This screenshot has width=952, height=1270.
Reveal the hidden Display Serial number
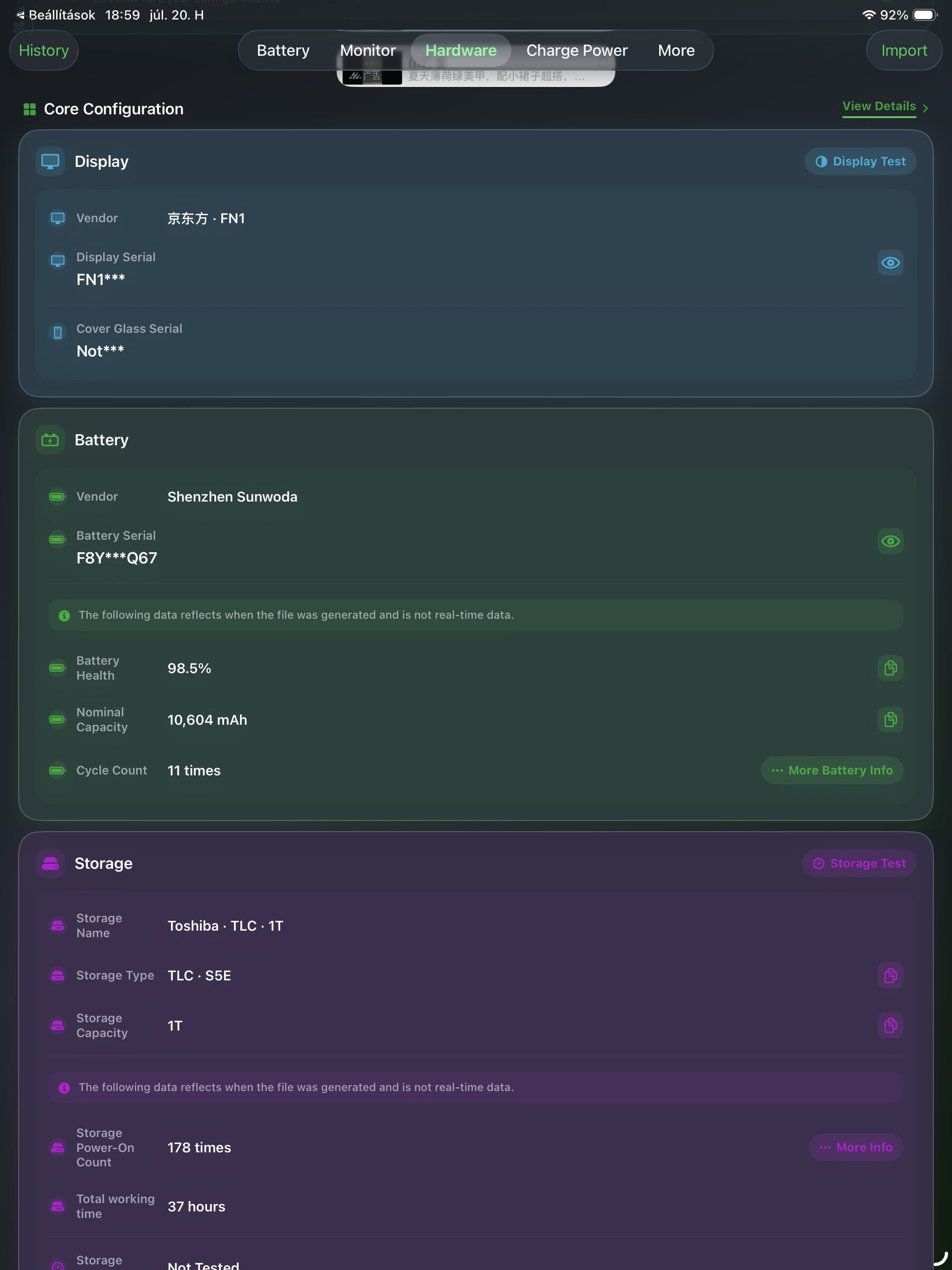coord(890,263)
